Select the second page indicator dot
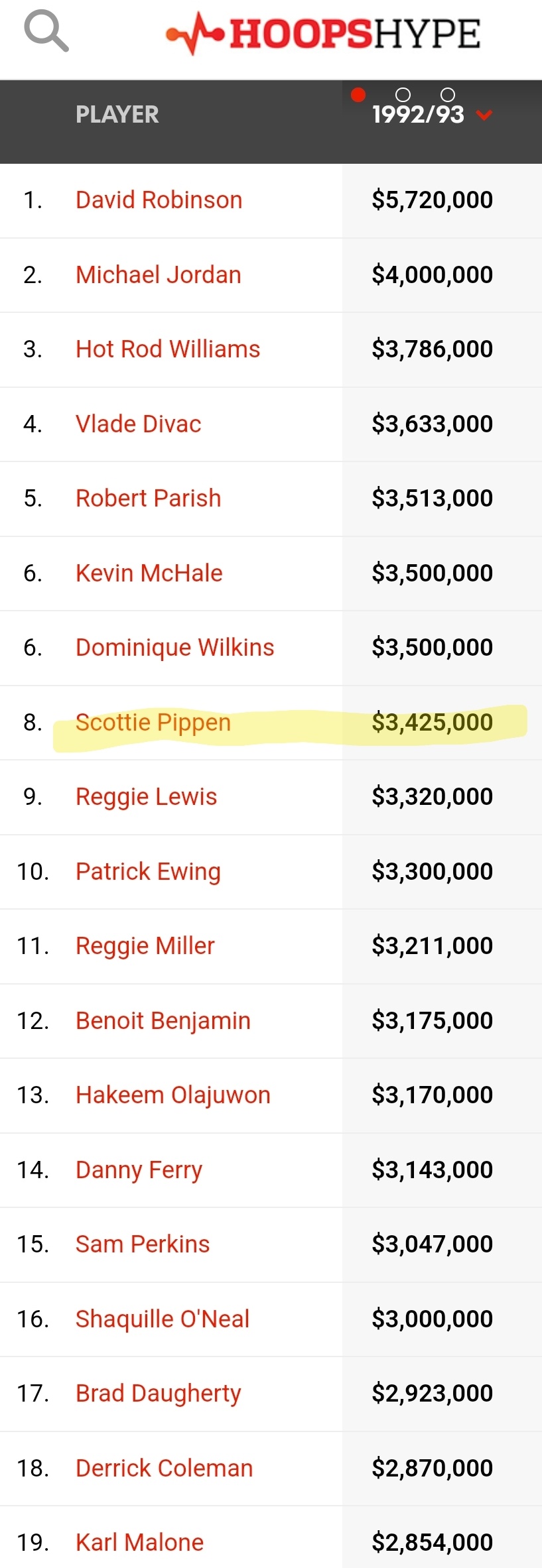Viewport: 542px width, 1568px height. click(403, 95)
